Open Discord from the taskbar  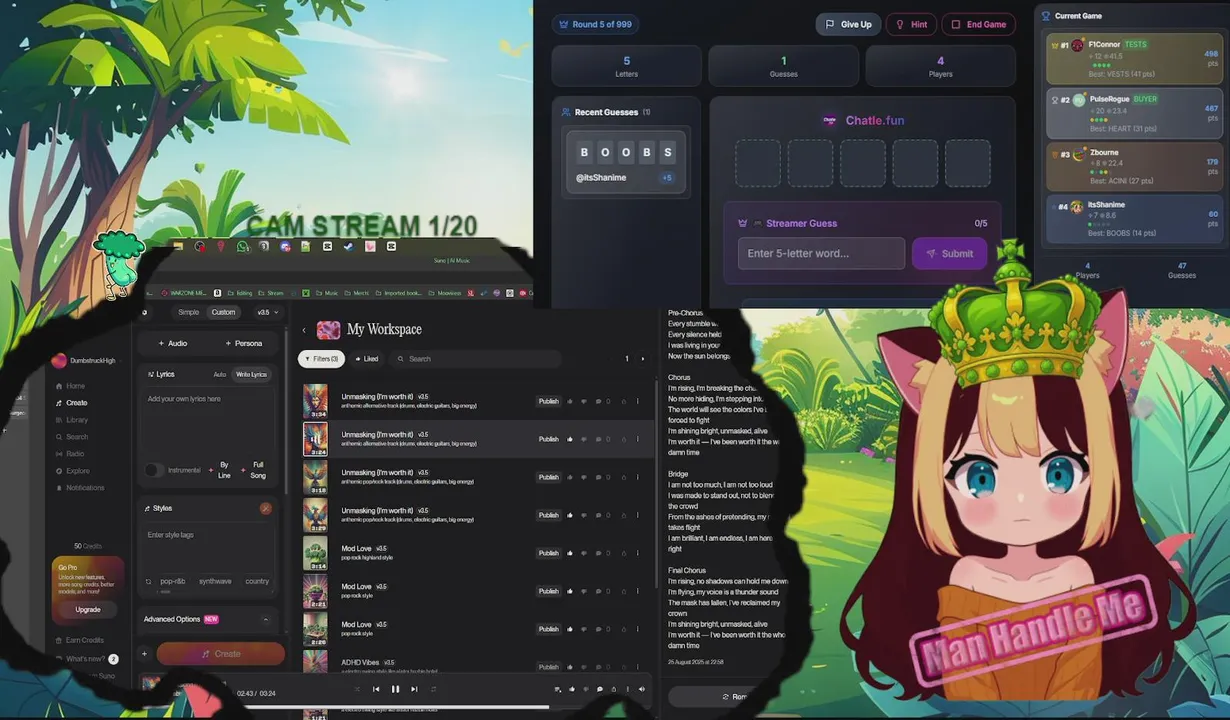285,246
